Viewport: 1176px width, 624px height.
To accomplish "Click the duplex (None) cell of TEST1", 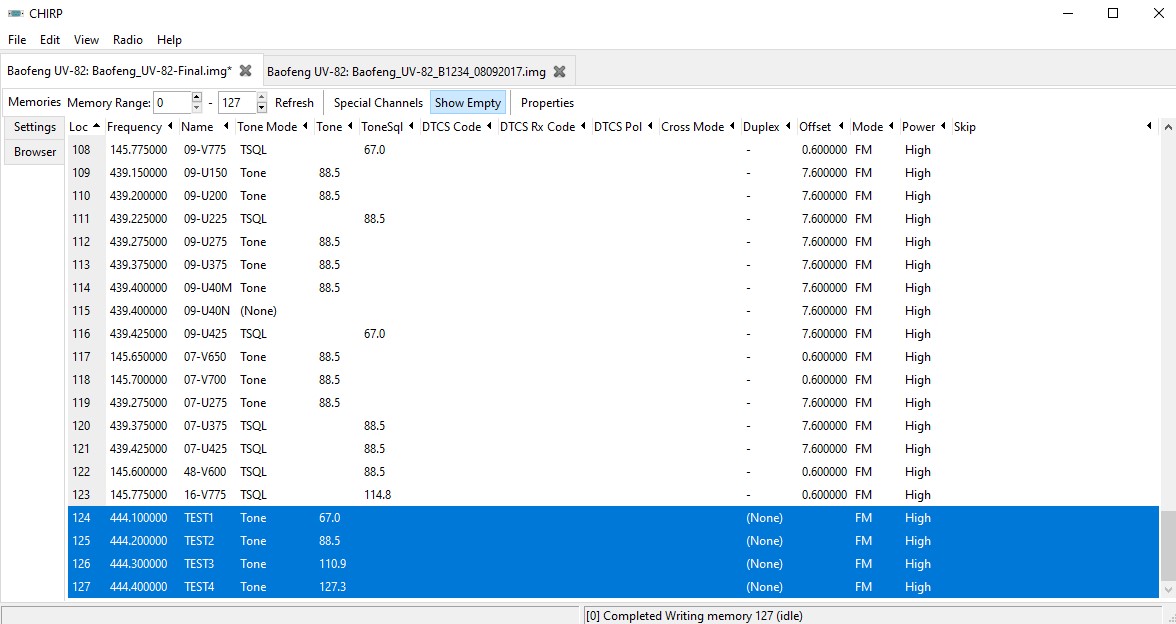I will (x=764, y=518).
